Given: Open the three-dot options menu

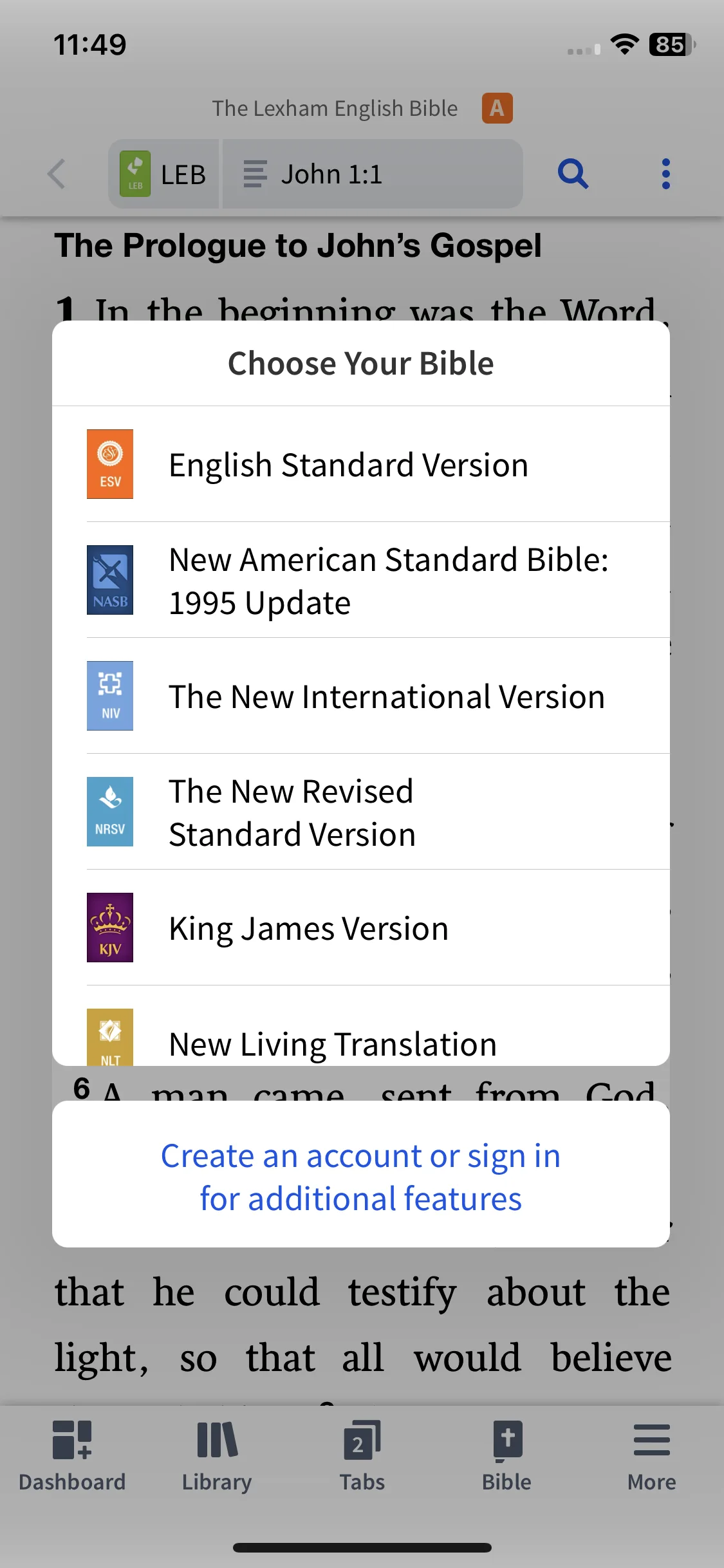Looking at the screenshot, I should coord(666,174).
